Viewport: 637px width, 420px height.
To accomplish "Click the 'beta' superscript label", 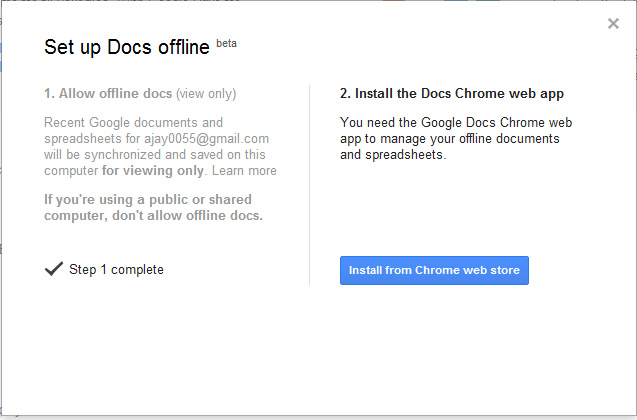I will coord(226,43).
